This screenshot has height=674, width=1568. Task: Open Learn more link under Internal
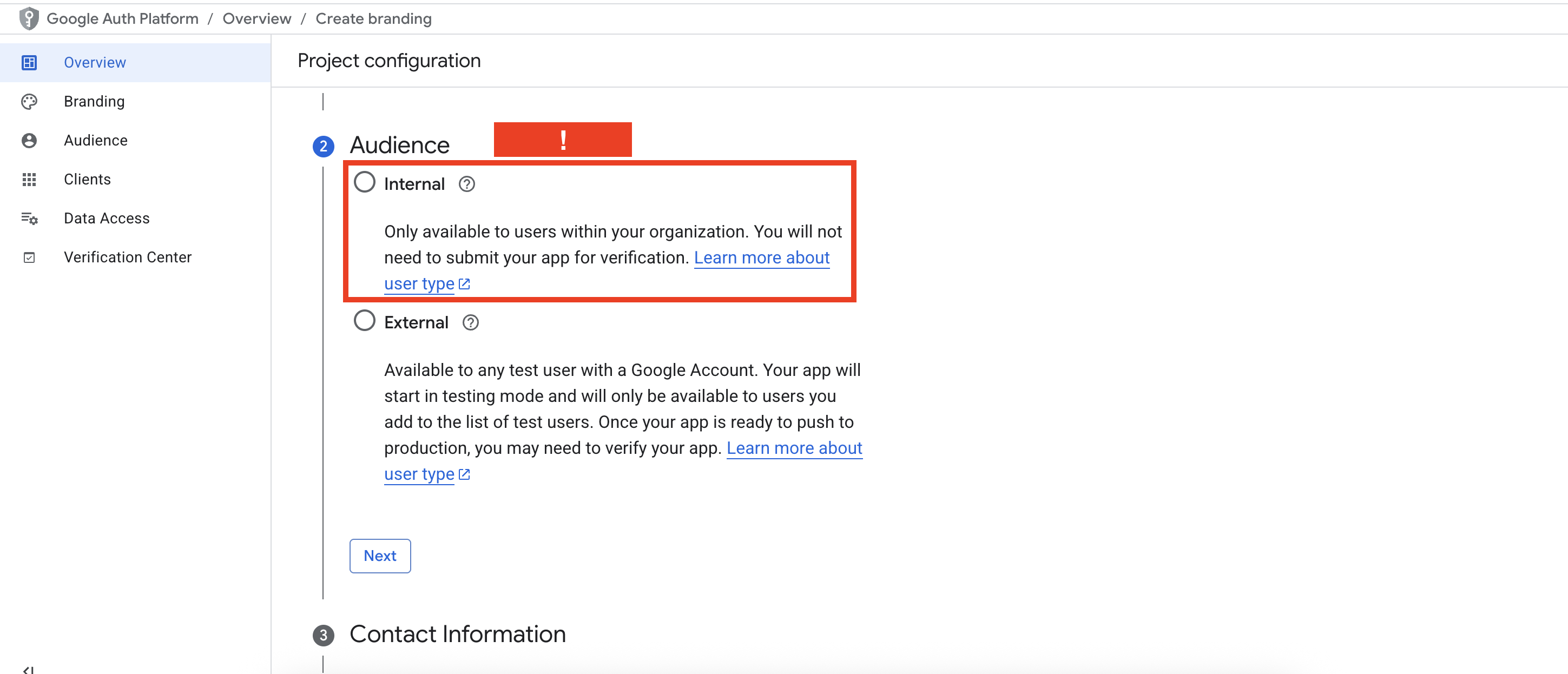pyautogui.click(x=761, y=258)
